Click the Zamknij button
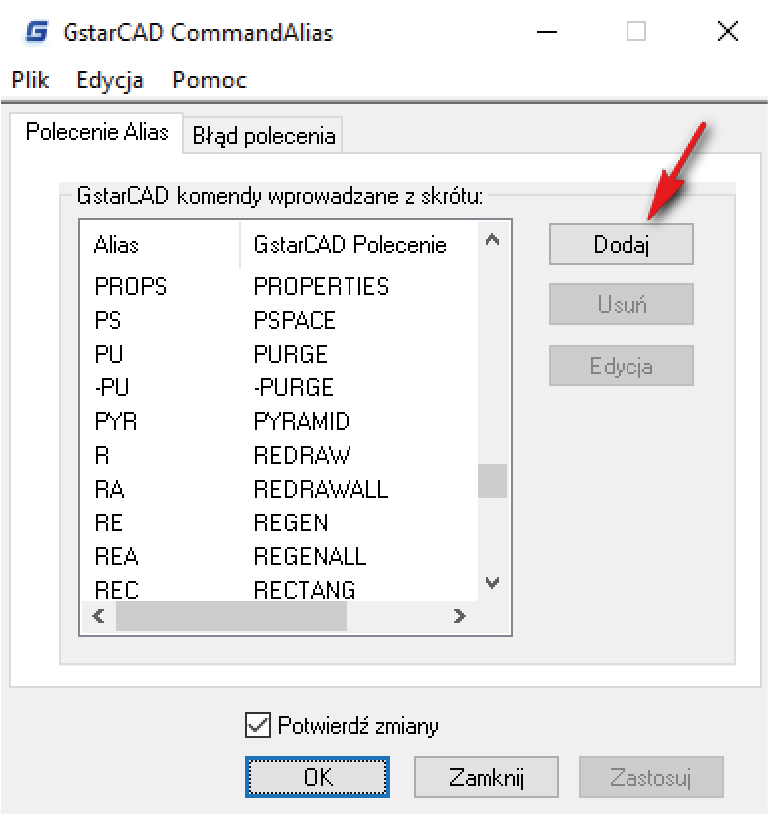The image size is (768, 814). click(x=485, y=777)
